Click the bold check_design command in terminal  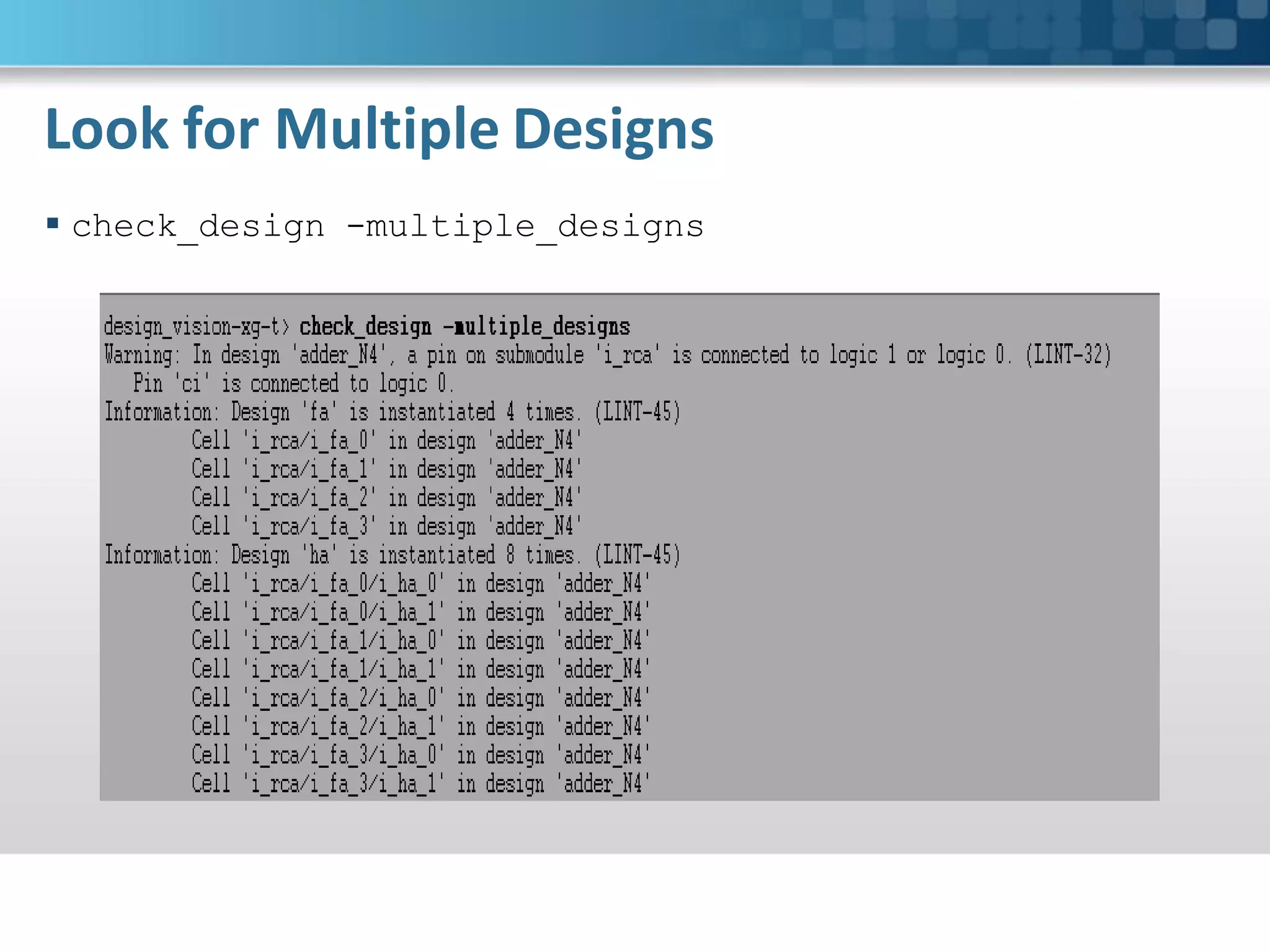pos(464,327)
